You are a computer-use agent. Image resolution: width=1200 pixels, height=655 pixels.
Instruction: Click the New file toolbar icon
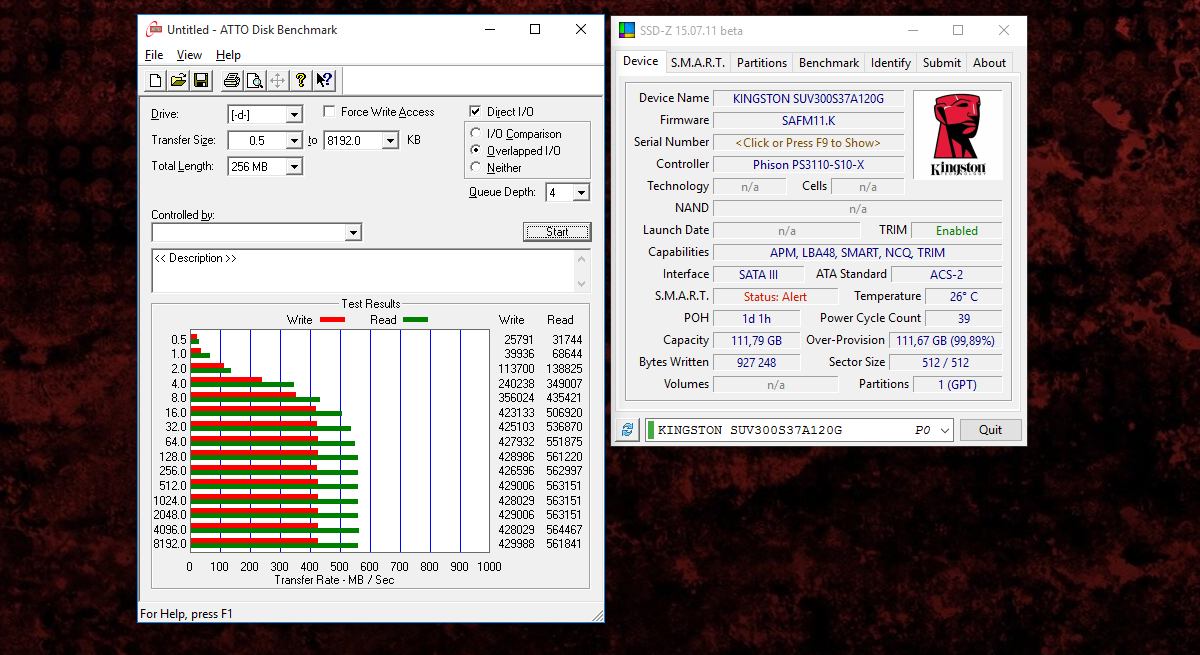point(155,80)
